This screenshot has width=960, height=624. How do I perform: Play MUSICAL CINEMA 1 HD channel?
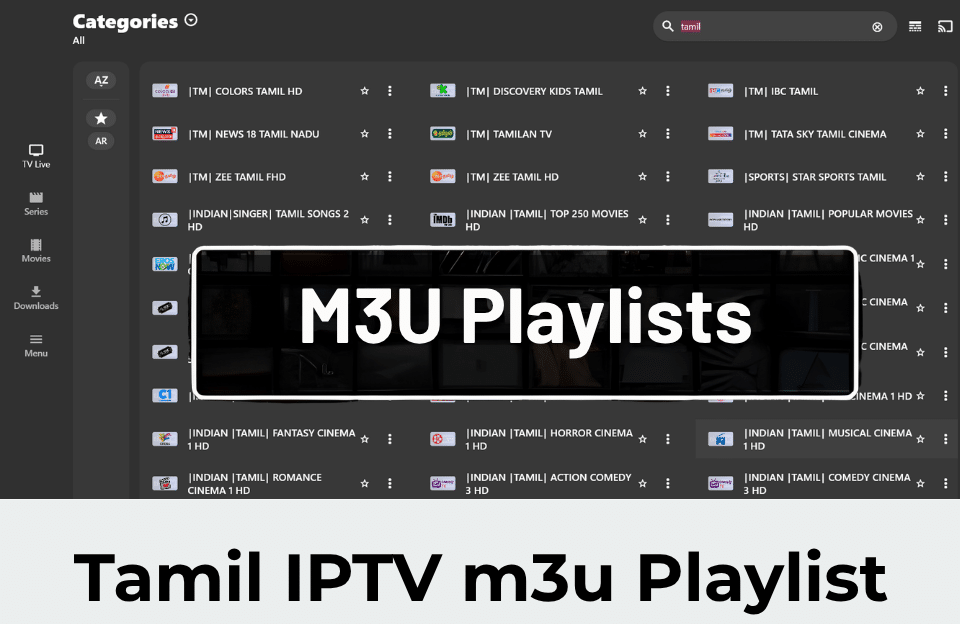827,439
